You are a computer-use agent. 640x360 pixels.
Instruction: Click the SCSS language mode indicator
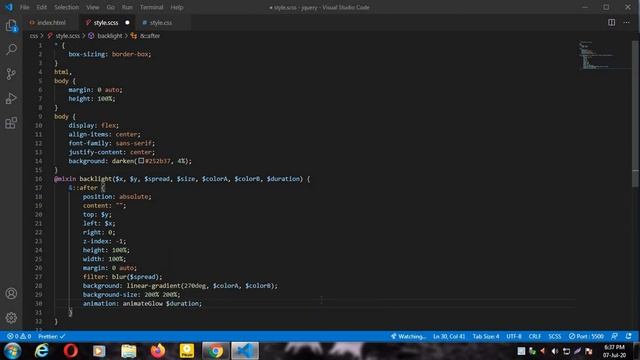(555, 336)
